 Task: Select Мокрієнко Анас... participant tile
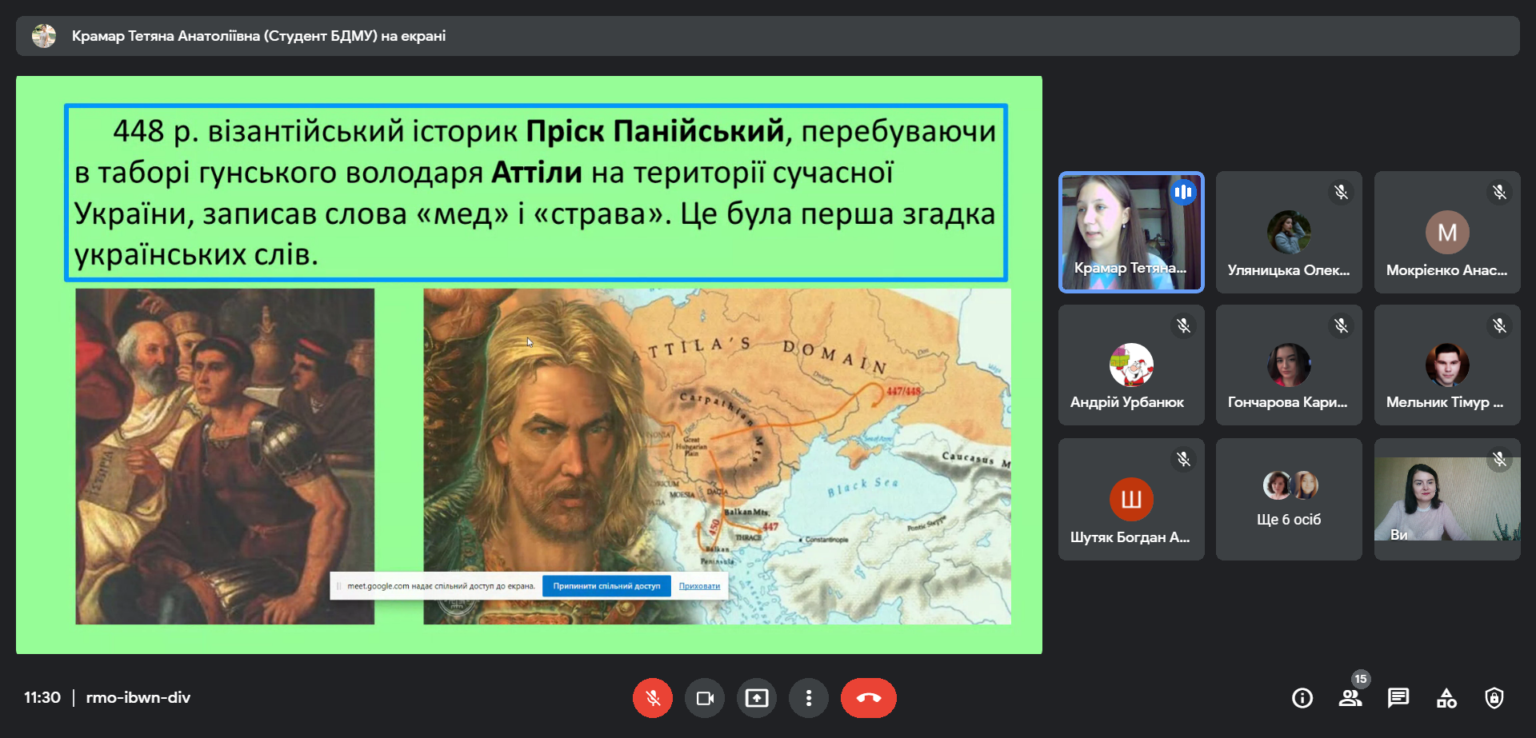(1447, 232)
